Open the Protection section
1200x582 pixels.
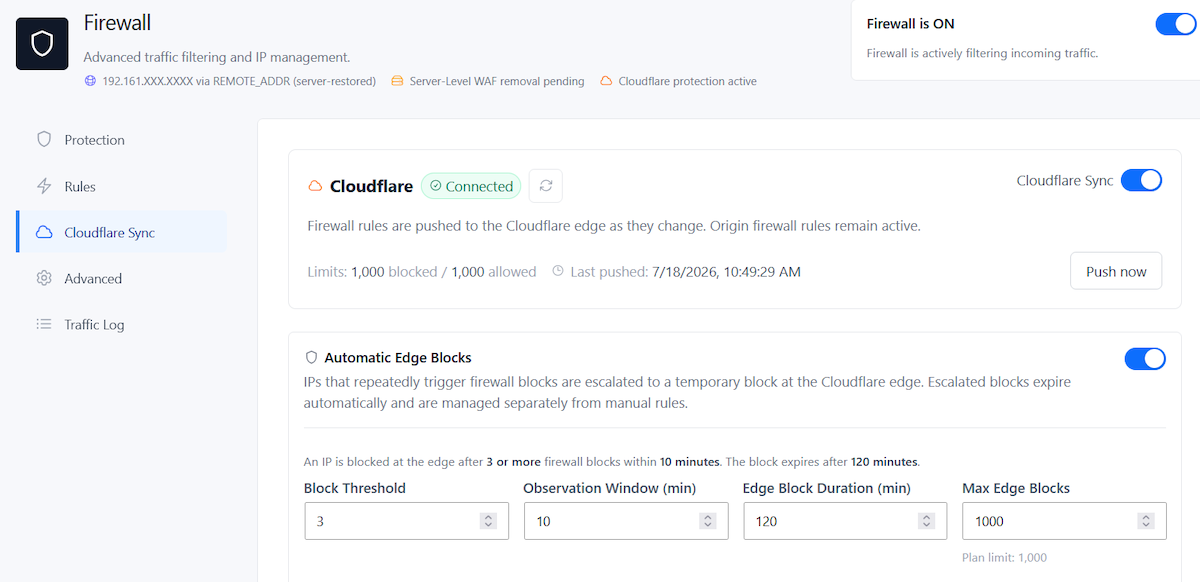(122, 140)
